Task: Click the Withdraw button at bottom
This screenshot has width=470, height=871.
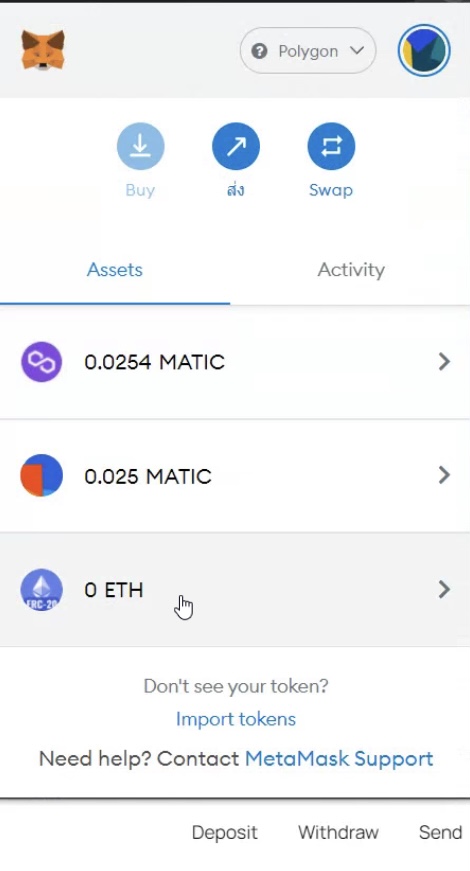Action: point(338,832)
